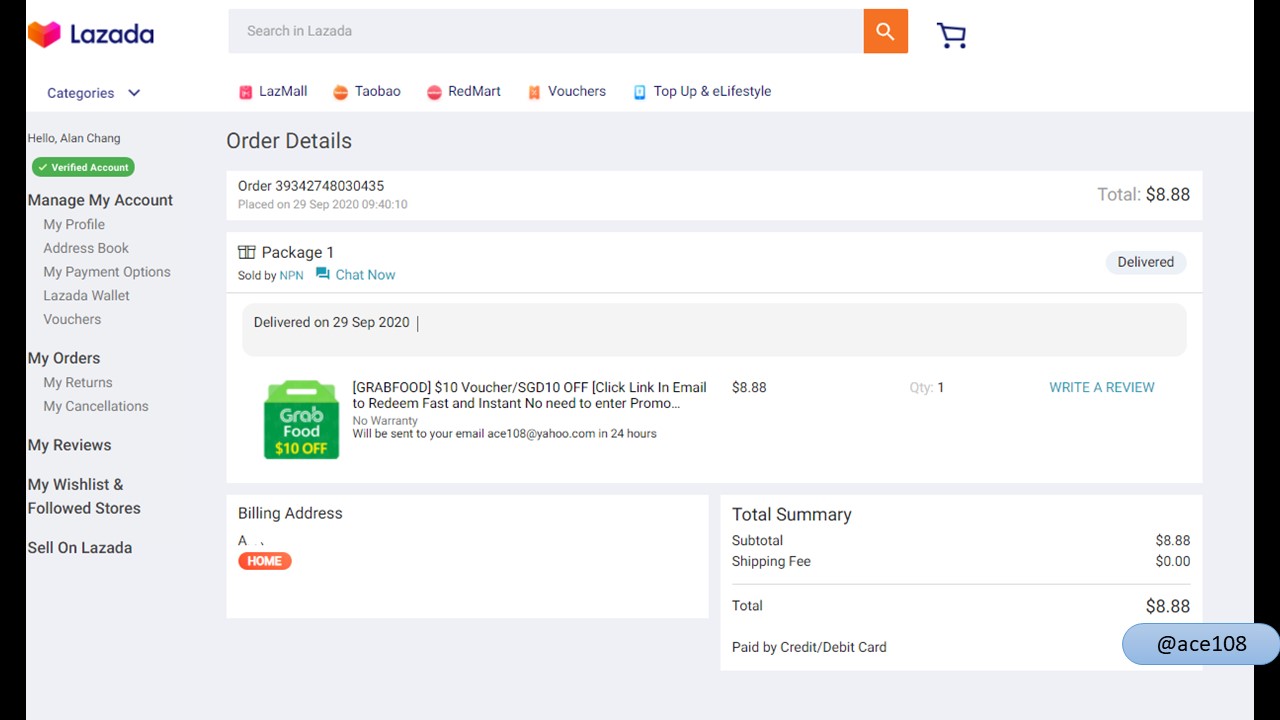The height and width of the screenshot is (720, 1280).
Task: Click the Delivered status badge
Action: [1146, 262]
